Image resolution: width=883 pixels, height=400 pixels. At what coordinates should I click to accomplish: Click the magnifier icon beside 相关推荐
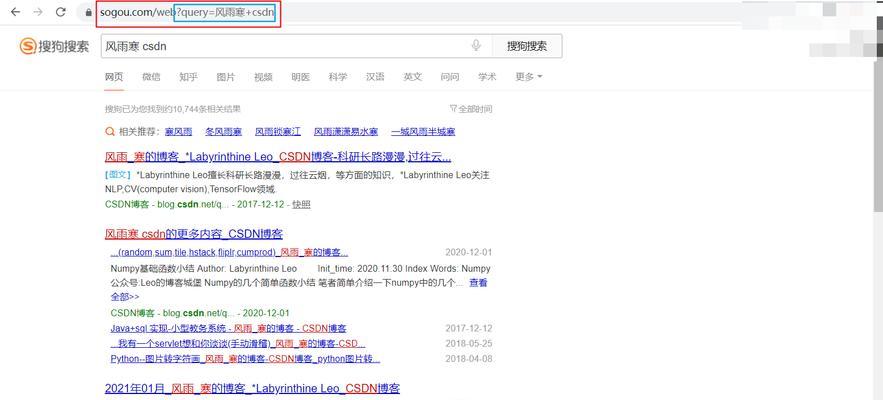tap(110, 132)
